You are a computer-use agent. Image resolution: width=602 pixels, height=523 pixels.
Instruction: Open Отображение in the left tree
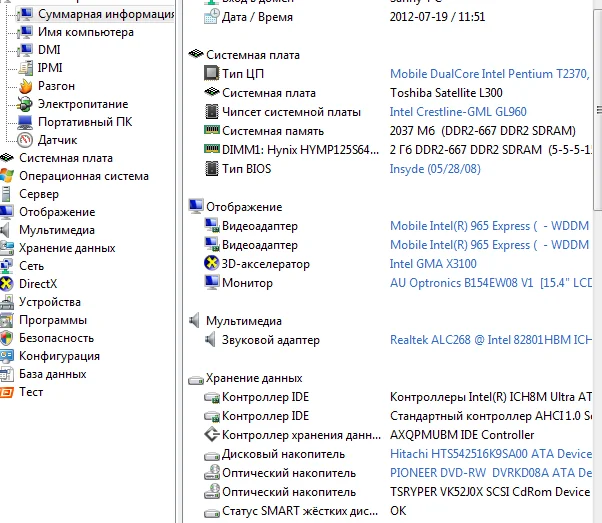(x=57, y=212)
